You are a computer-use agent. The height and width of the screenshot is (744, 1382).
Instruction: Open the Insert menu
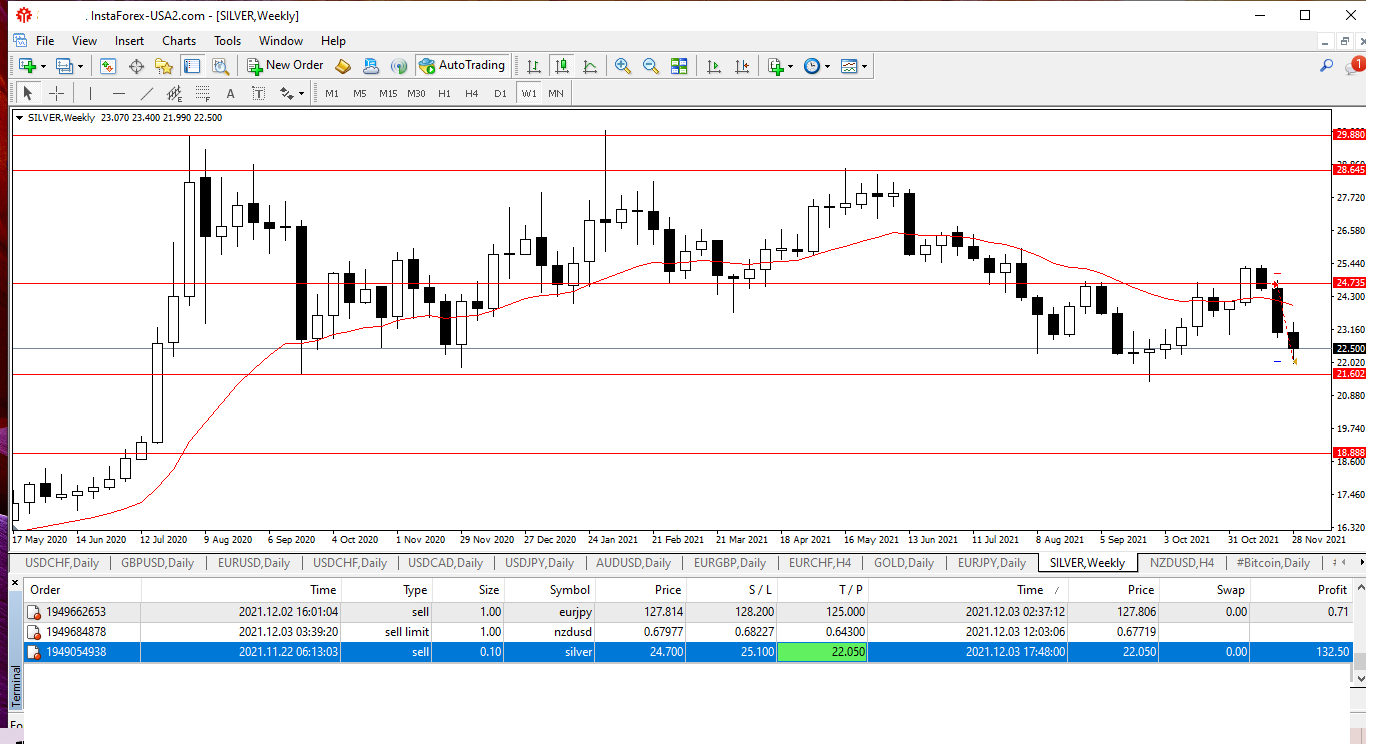[x=129, y=41]
